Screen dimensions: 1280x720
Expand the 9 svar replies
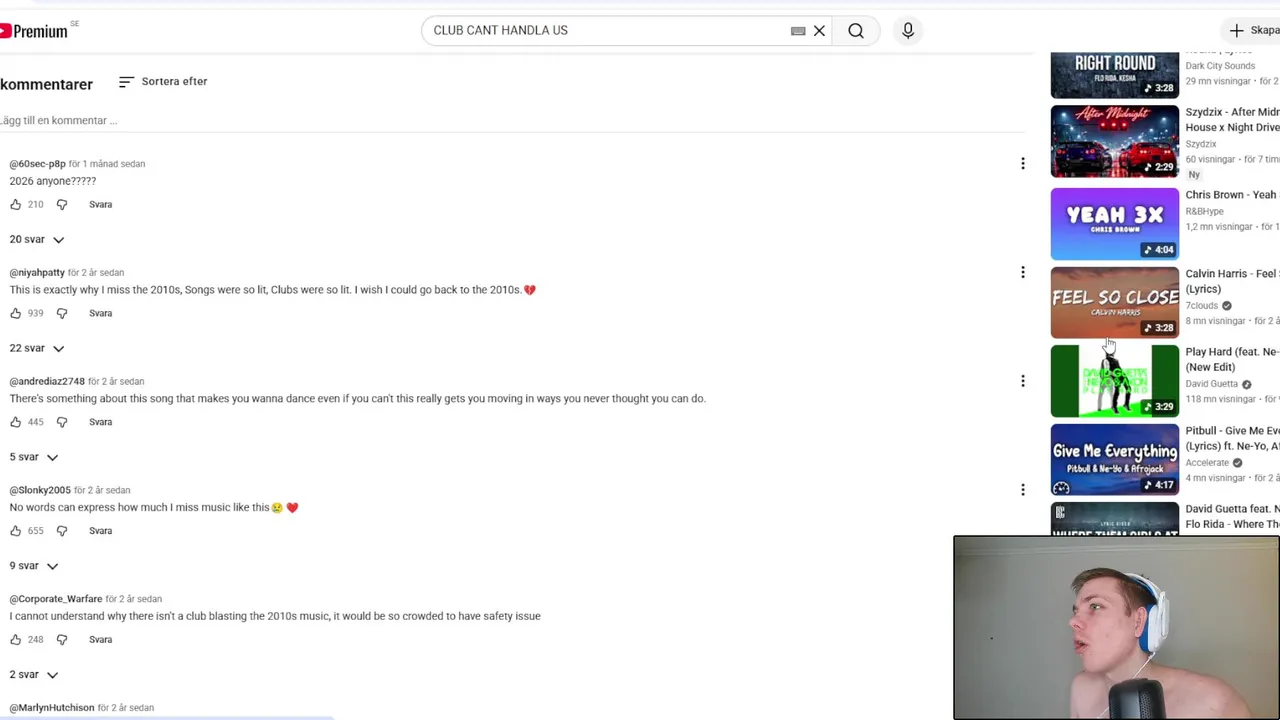[34, 567]
